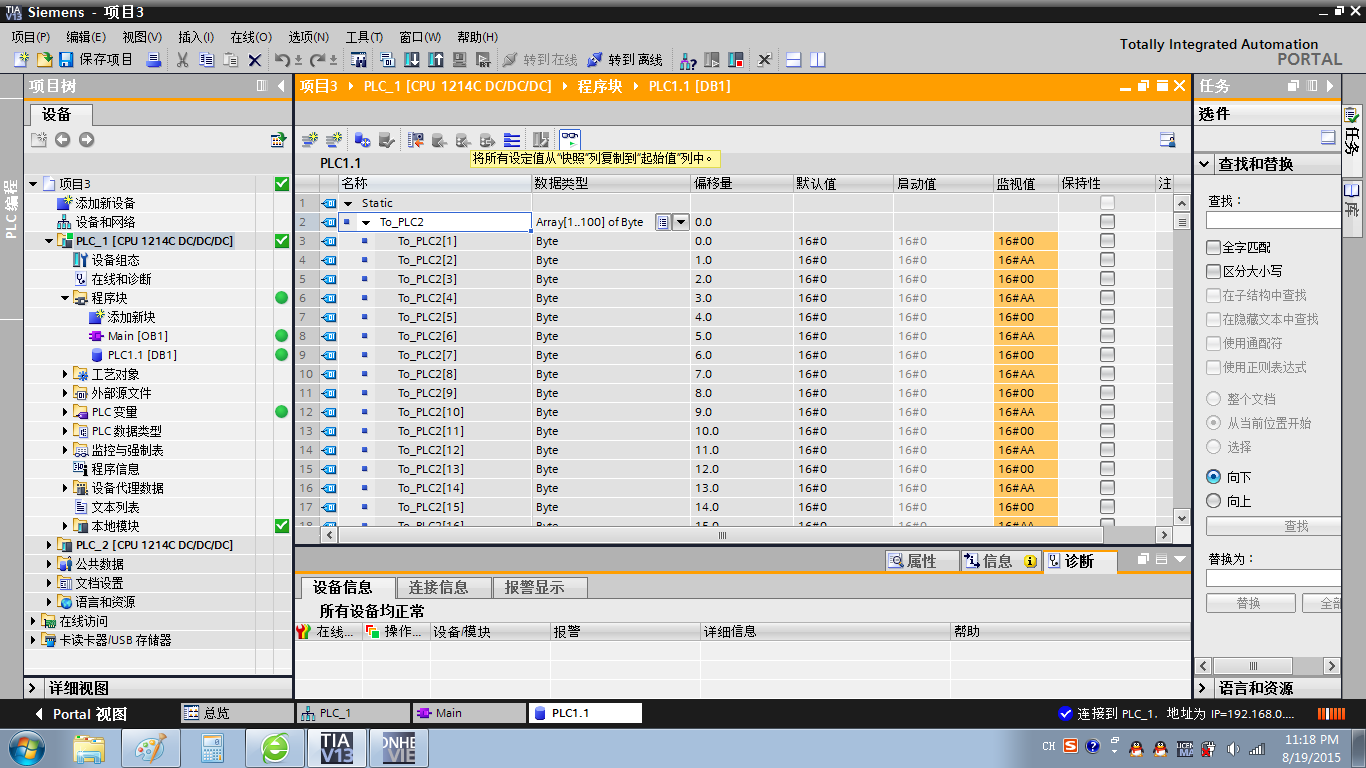Enable the 全字匹配 checkbox
The width and height of the screenshot is (1366, 768).
click(x=1214, y=247)
